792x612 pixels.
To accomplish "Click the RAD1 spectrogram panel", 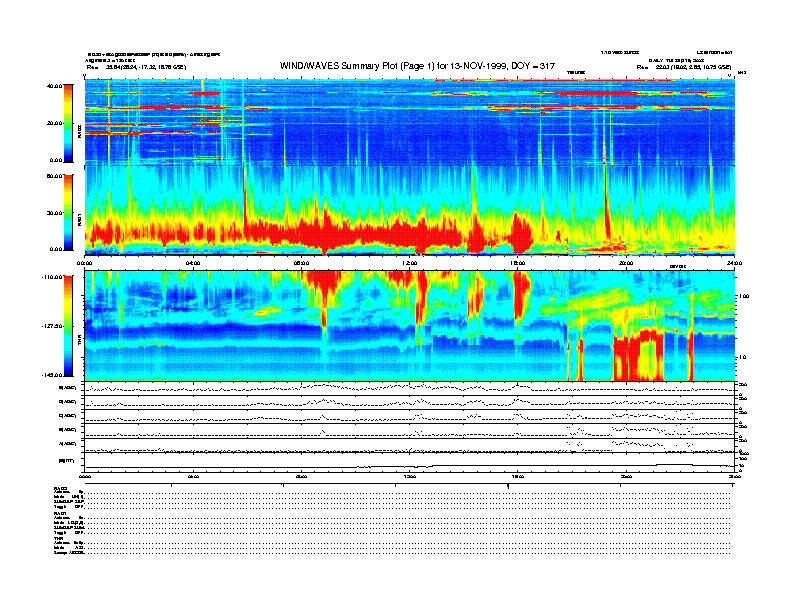I will 410,211.
